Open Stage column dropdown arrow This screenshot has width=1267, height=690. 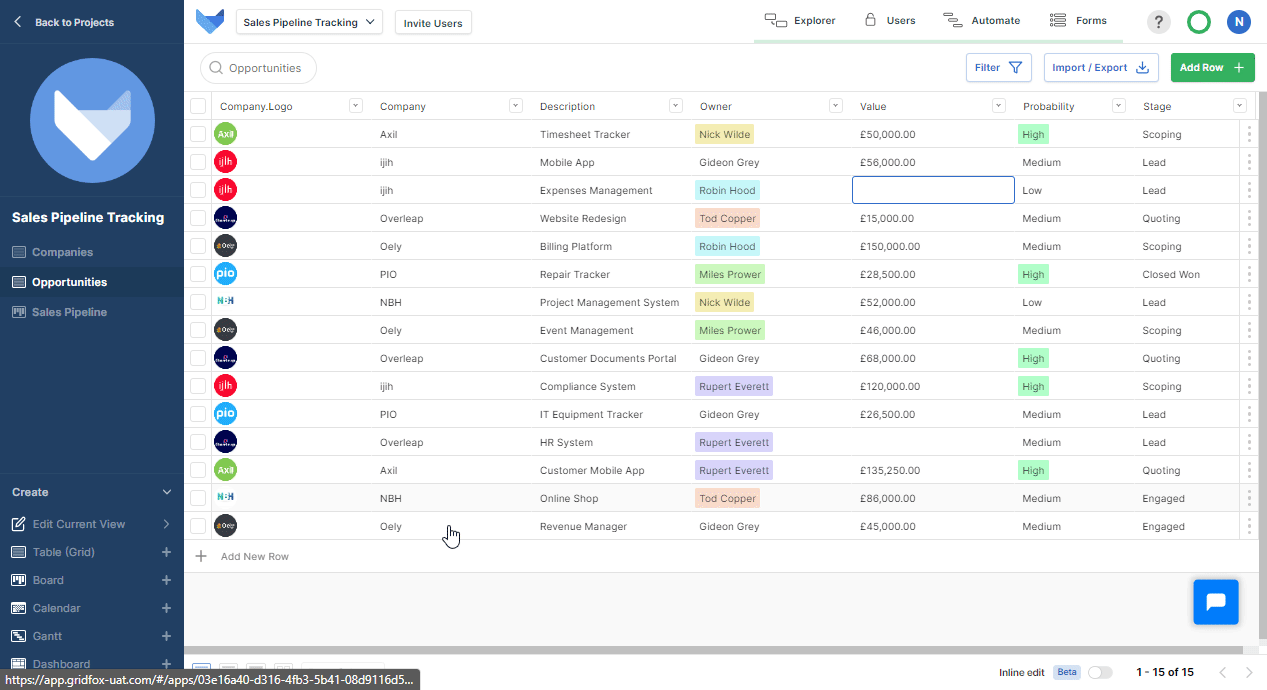click(1240, 106)
